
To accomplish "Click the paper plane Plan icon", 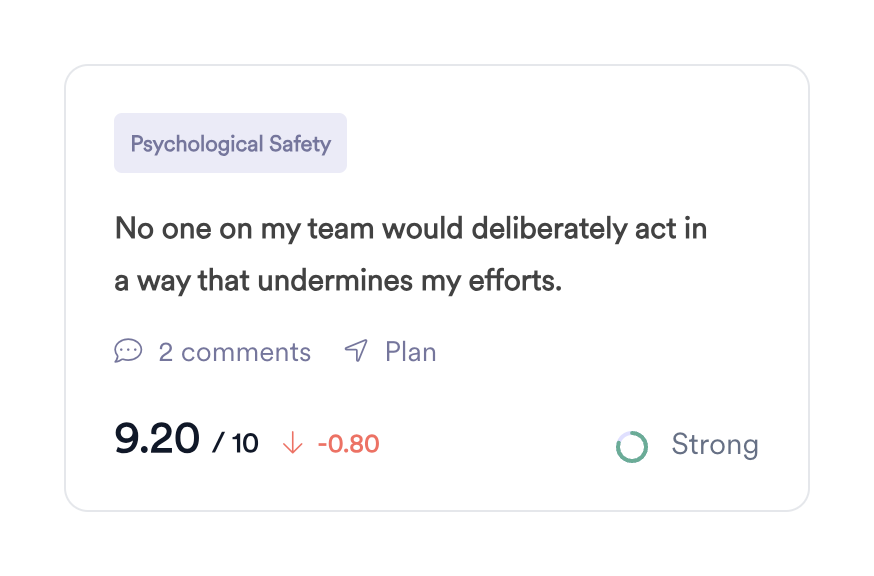I will tap(356, 351).
